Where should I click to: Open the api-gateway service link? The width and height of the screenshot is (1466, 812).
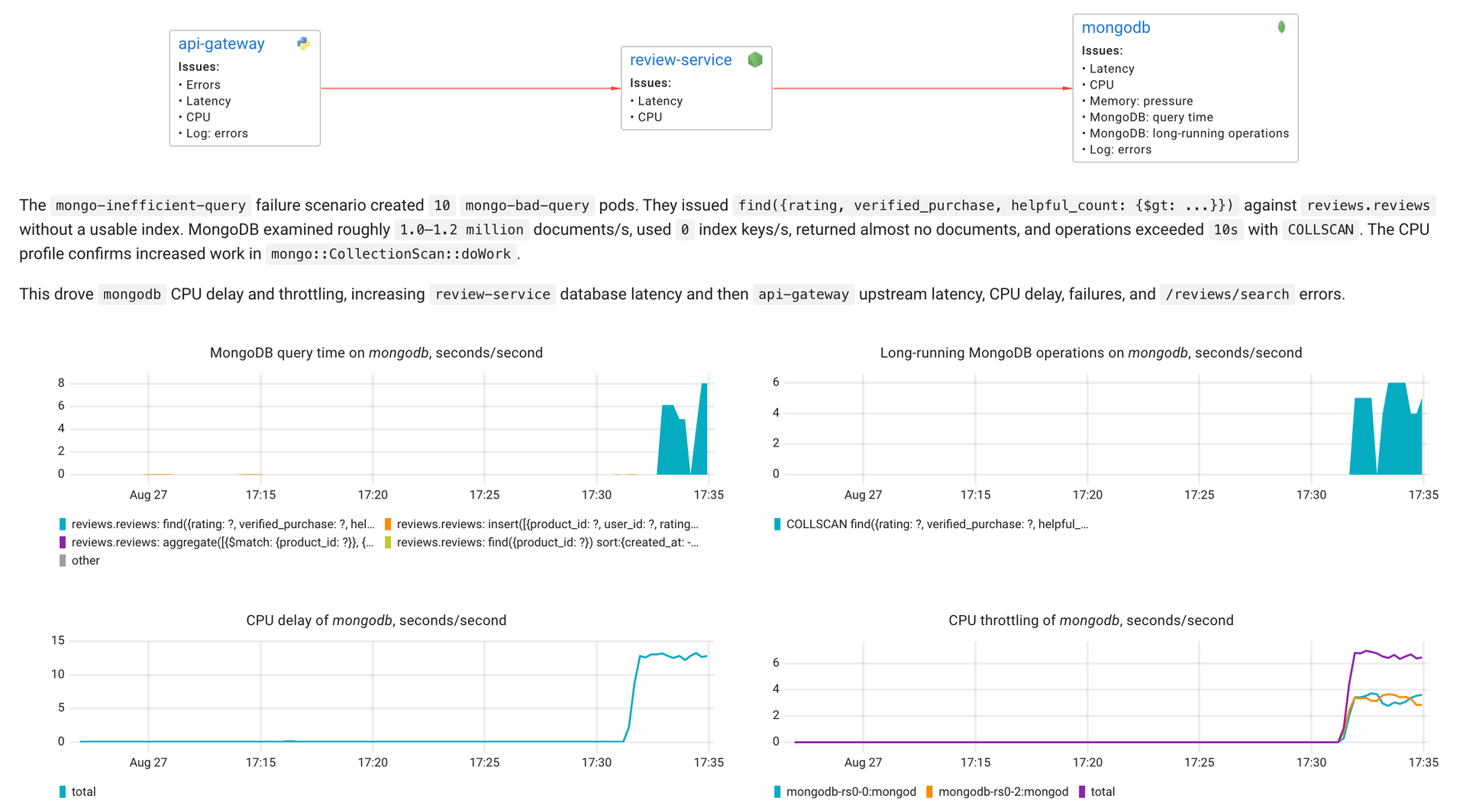click(x=221, y=43)
